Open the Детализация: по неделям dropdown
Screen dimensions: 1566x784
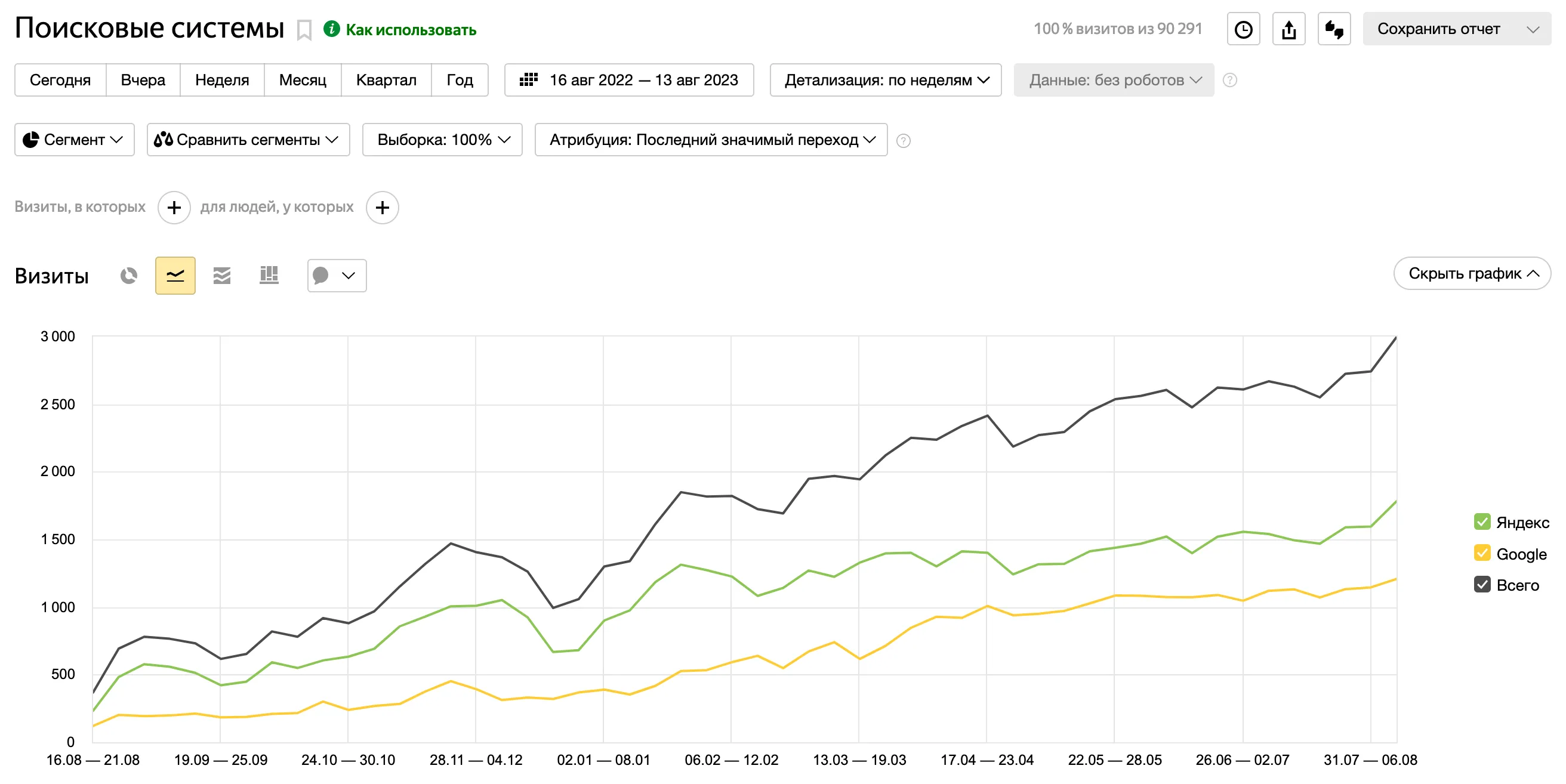tap(885, 80)
